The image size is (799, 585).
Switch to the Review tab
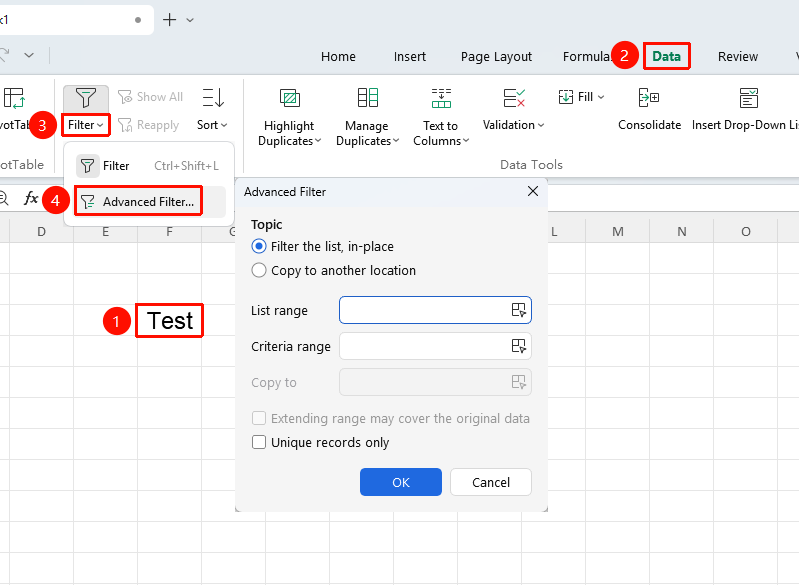(x=738, y=57)
